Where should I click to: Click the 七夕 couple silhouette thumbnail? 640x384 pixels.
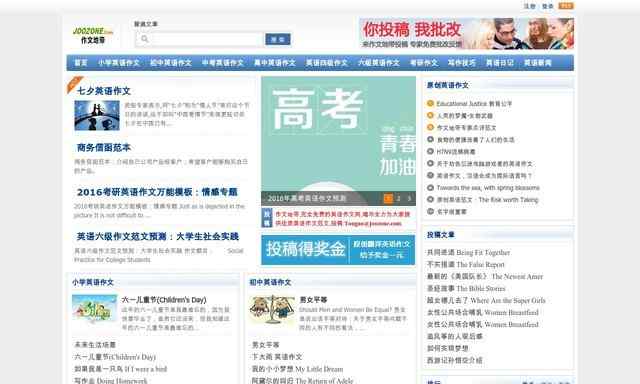point(97,115)
